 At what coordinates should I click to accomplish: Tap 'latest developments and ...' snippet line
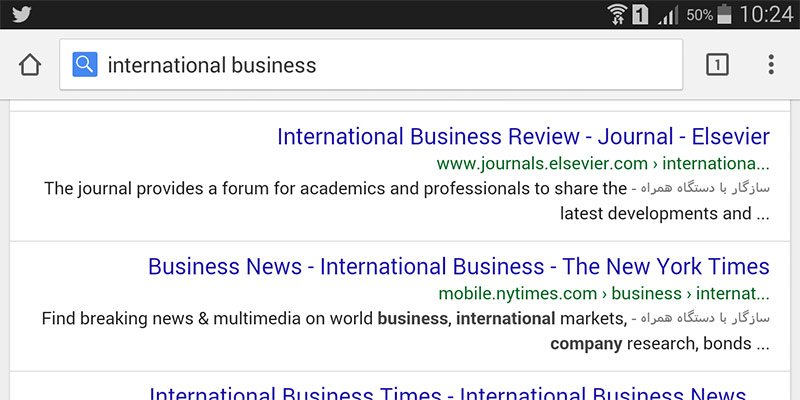(x=664, y=213)
